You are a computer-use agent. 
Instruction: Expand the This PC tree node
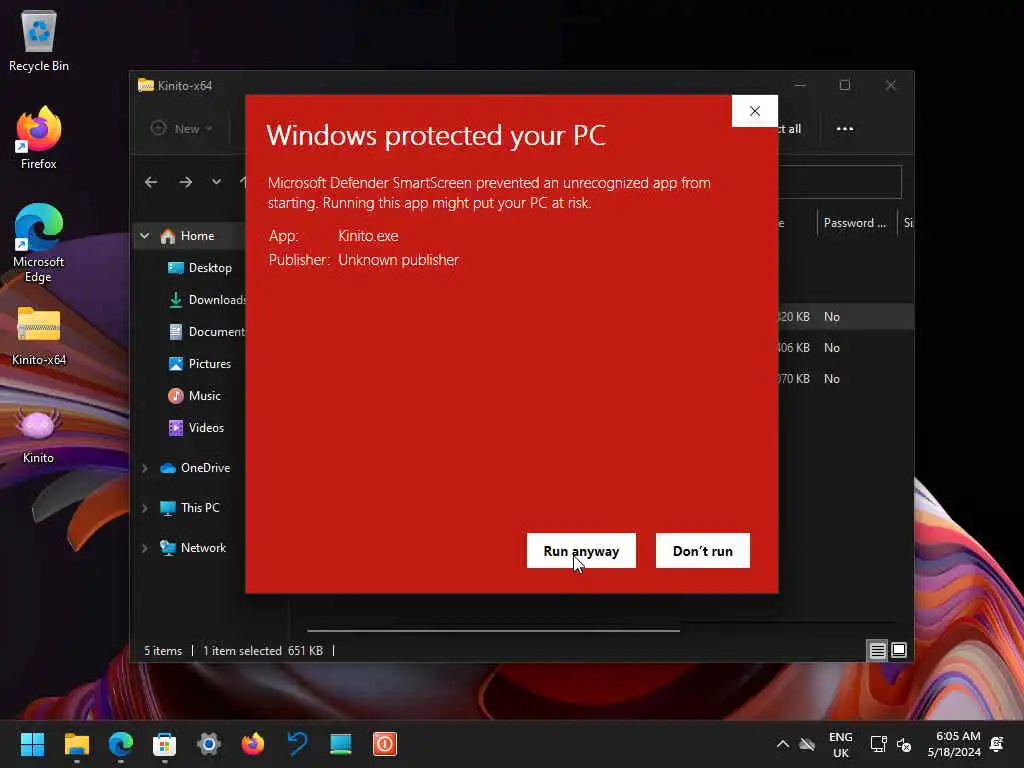coord(144,507)
